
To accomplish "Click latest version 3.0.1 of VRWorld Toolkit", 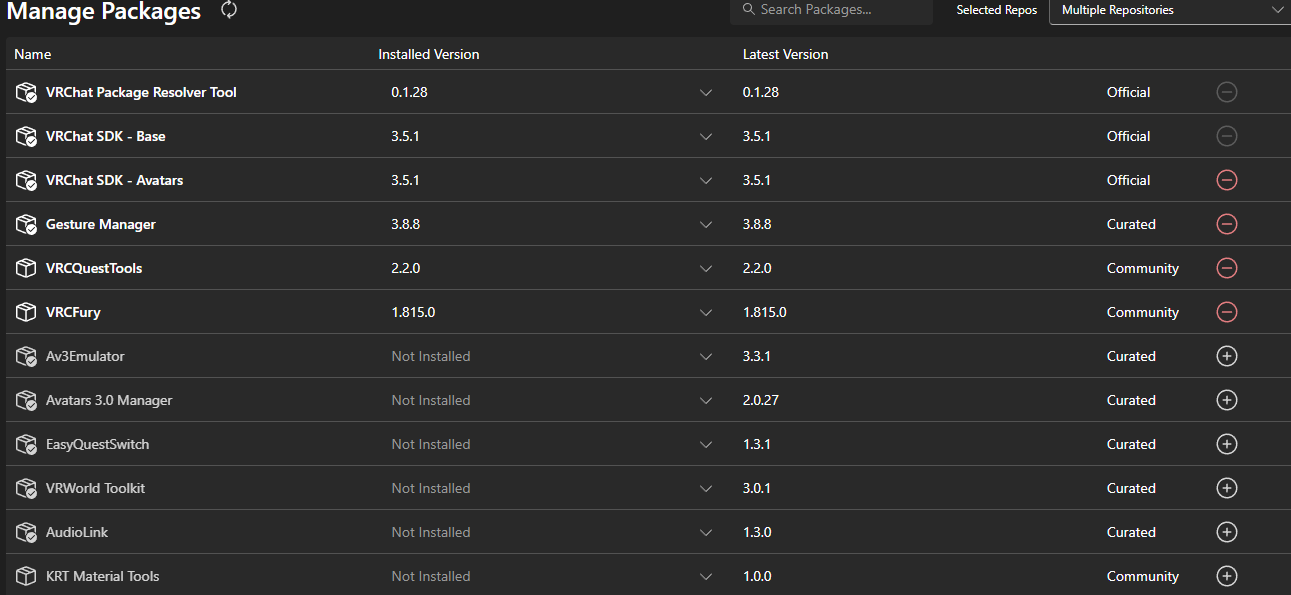I will (x=757, y=488).
